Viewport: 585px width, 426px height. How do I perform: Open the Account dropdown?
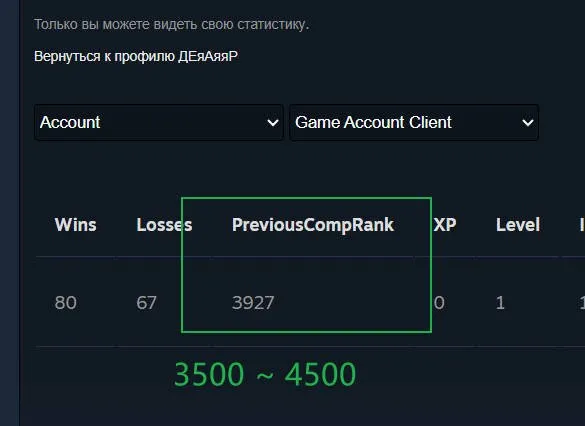click(159, 122)
